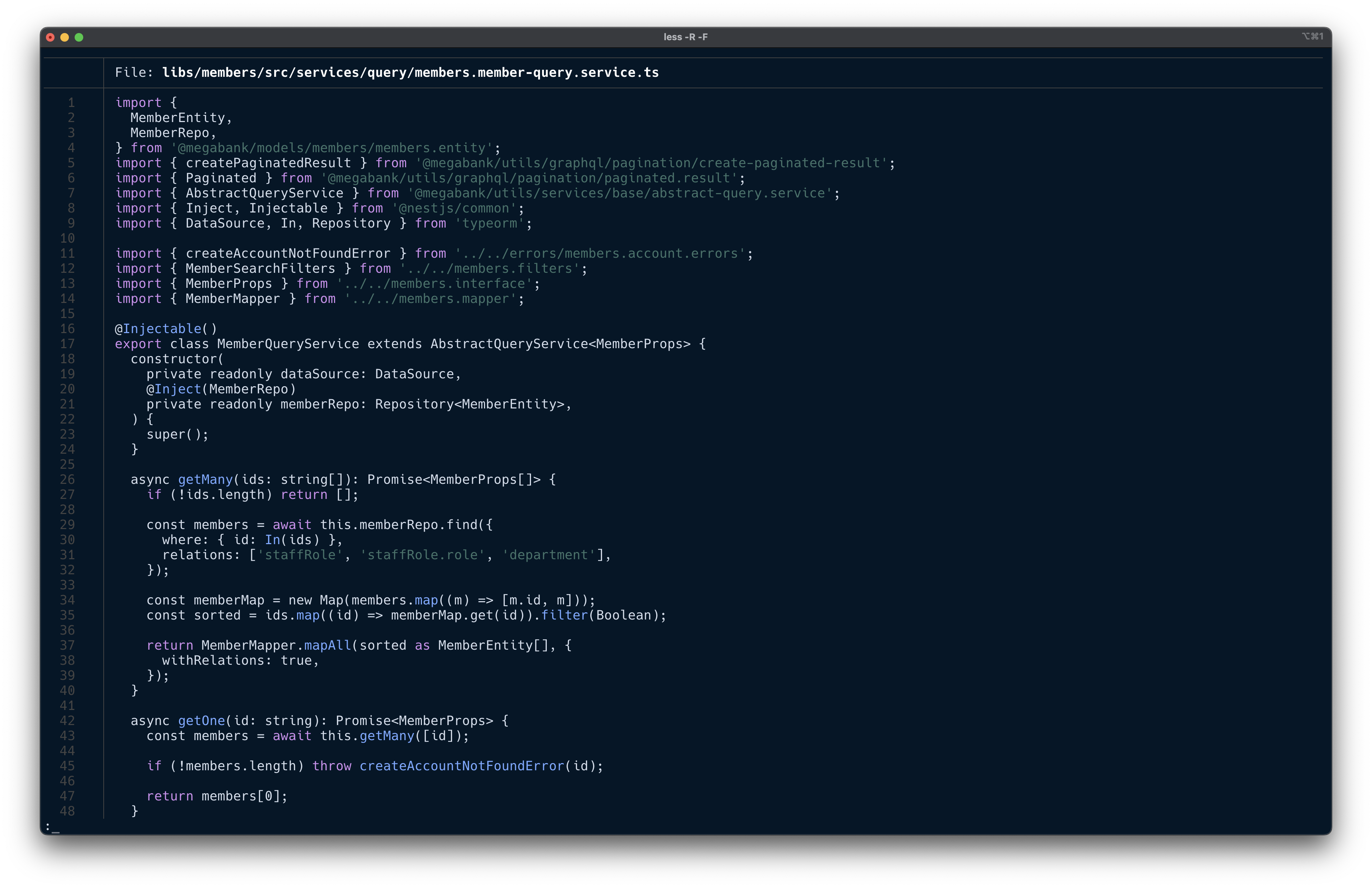This screenshot has height=888, width=1372.
Task: Click the red close window button
Action: (x=50, y=37)
